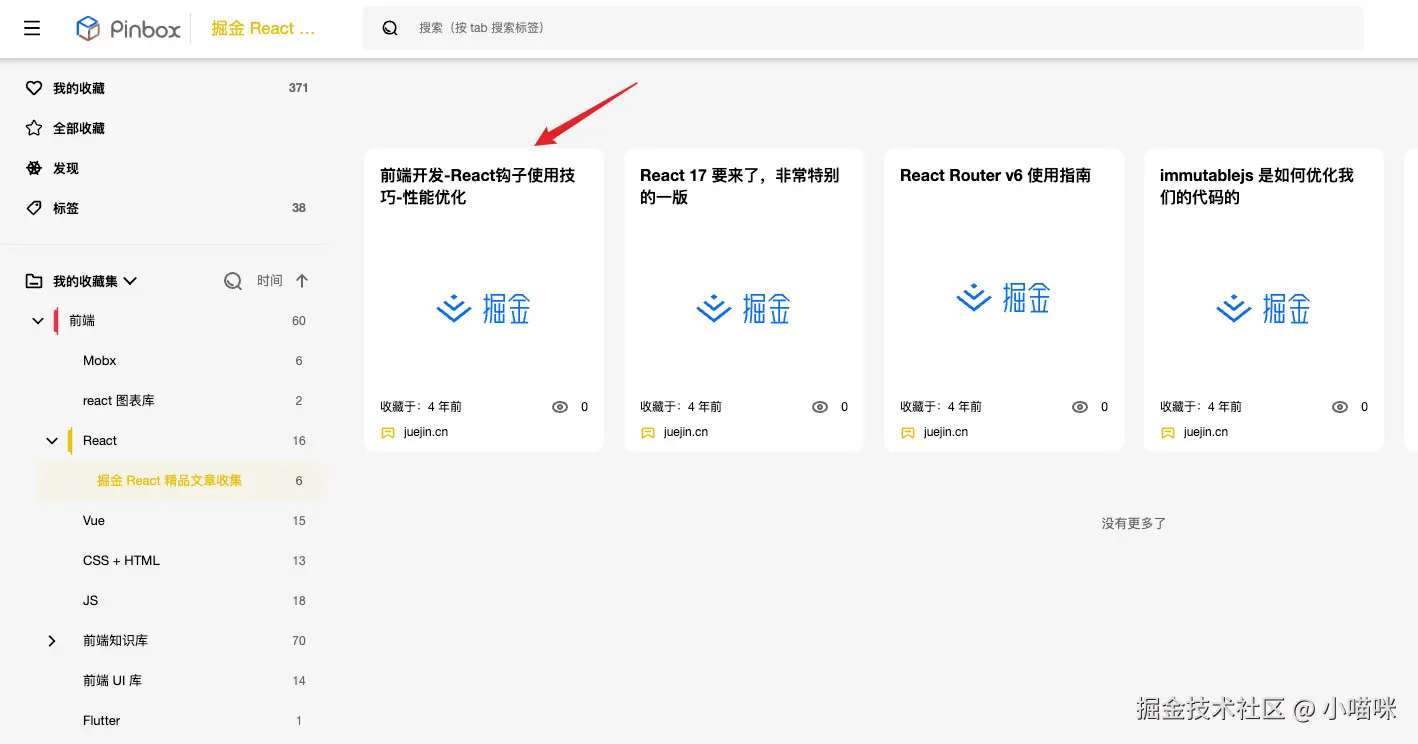Click the search magnifier icon
The height and width of the screenshot is (744, 1418).
pyautogui.click(x=390, y=28)
